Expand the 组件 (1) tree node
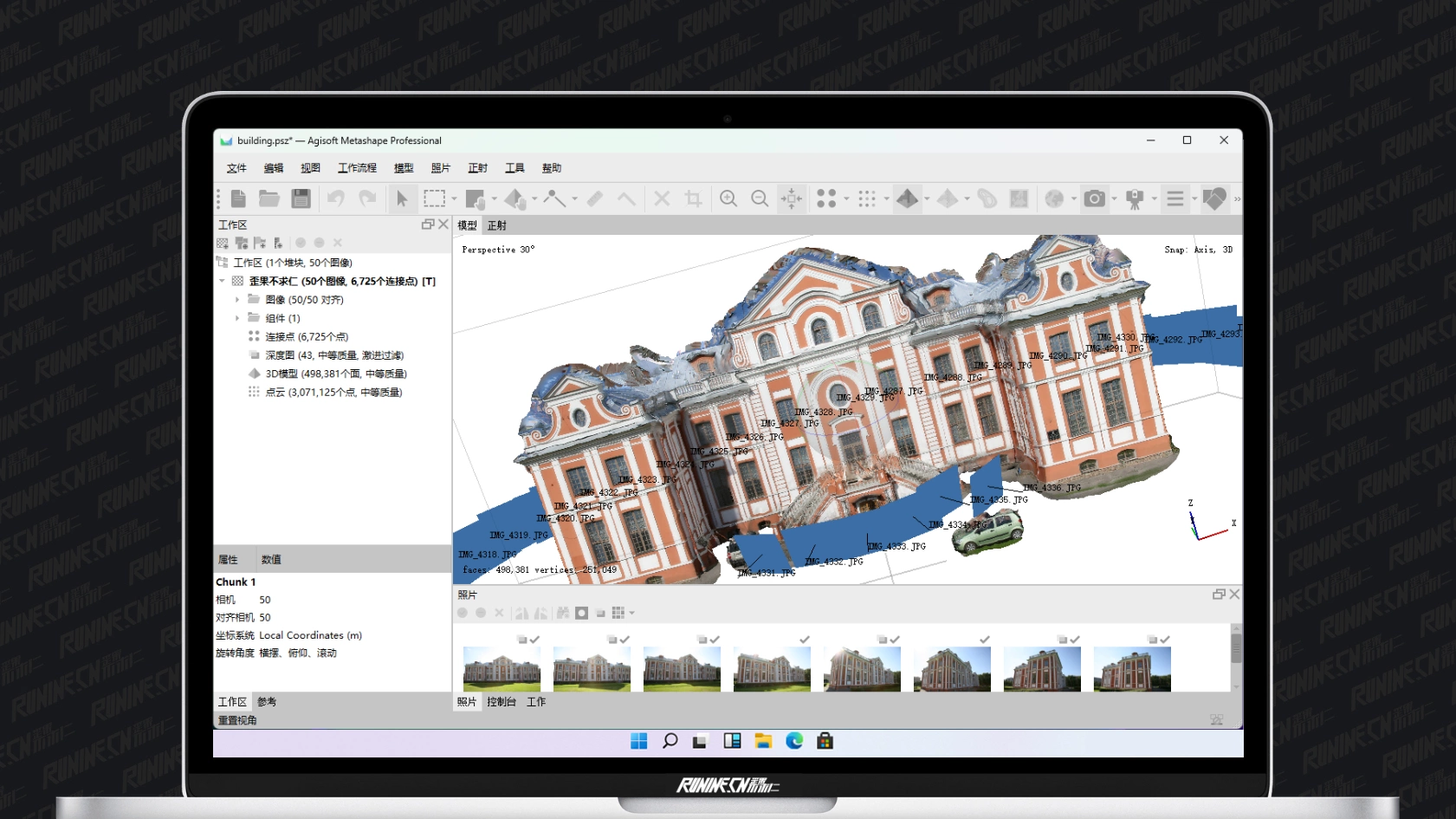The height and width of the screenshot is (819, 1456). pos(237,318)
